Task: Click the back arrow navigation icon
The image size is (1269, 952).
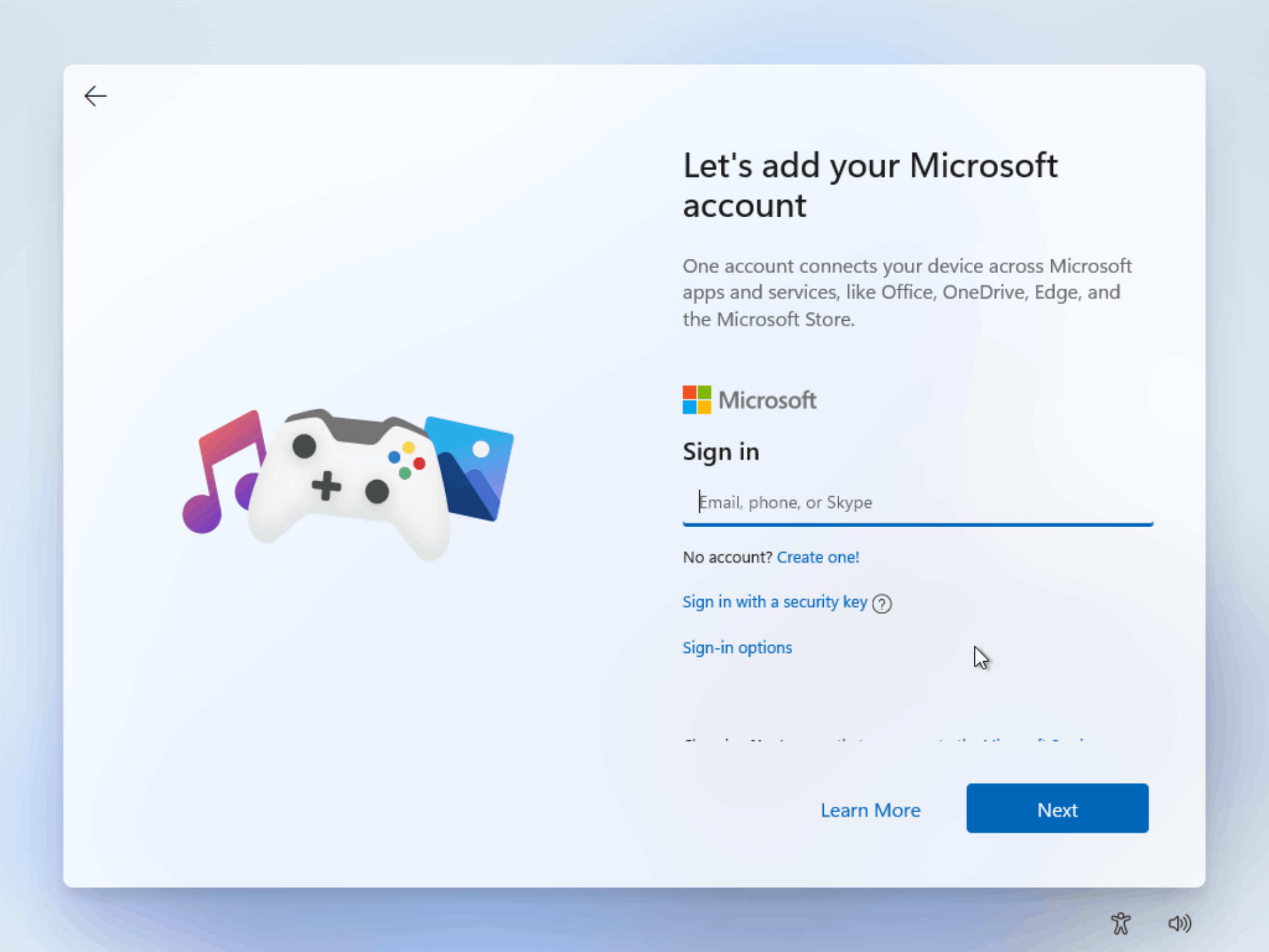Action: point(94,96)
